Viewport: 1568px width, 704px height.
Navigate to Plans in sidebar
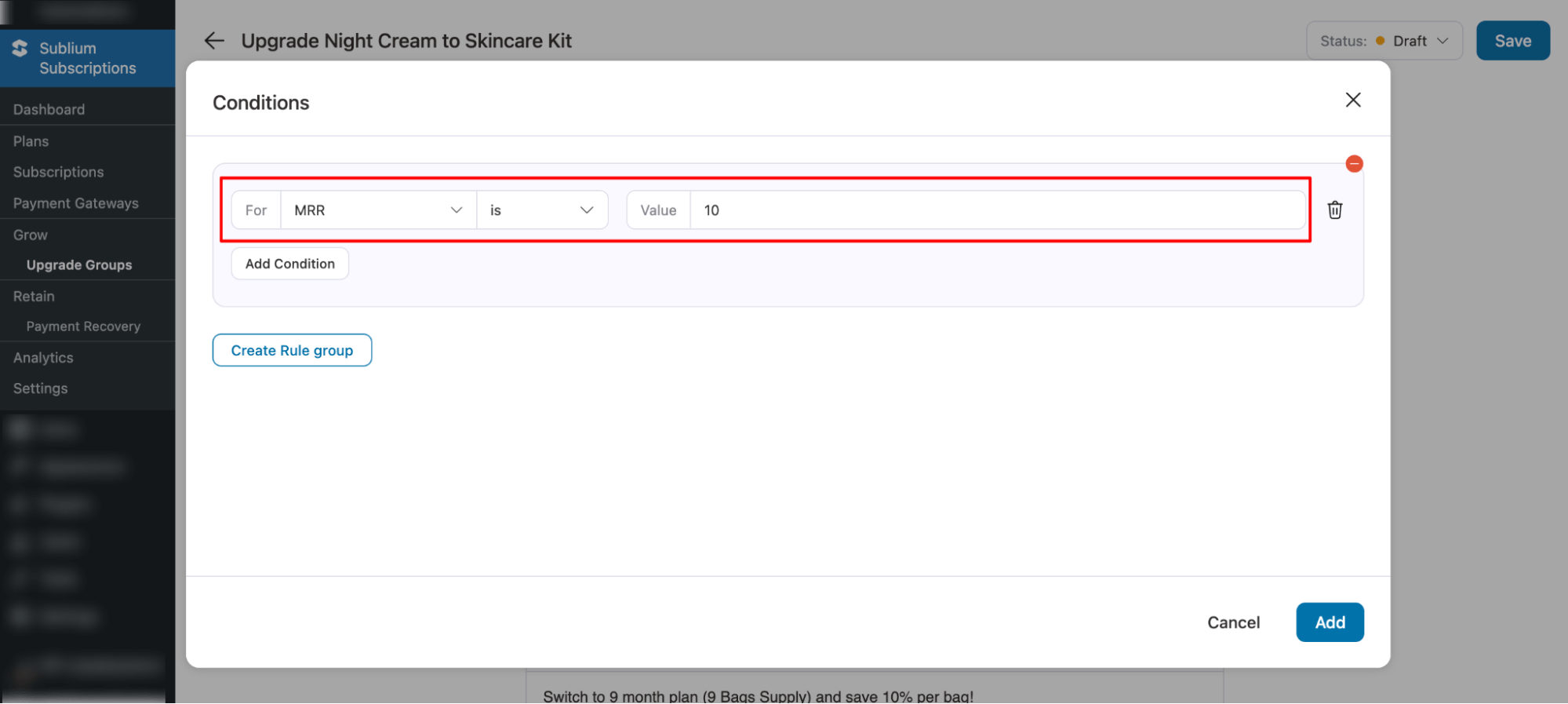coord(31,141)
